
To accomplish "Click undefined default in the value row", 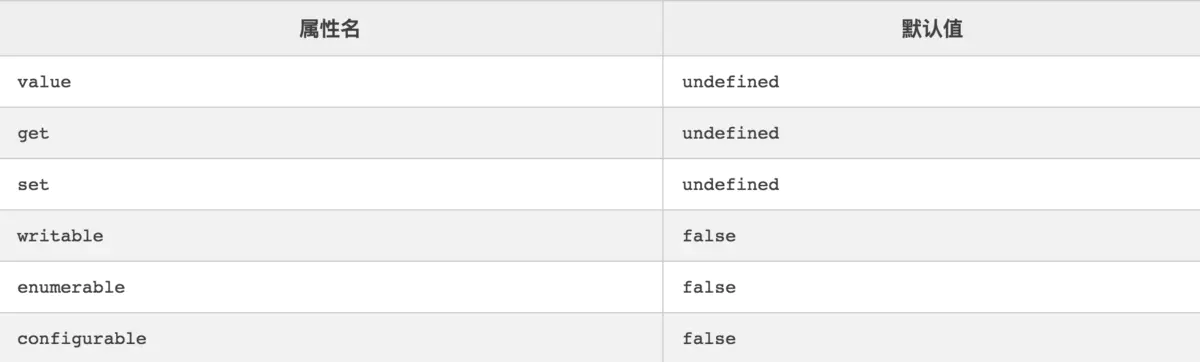I will click(731, 82).
